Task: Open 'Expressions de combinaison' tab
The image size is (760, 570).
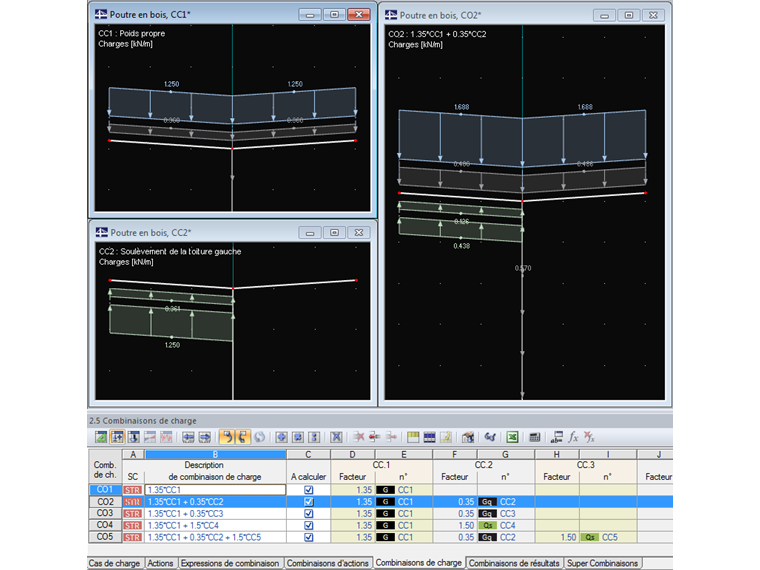Action: 230,563
